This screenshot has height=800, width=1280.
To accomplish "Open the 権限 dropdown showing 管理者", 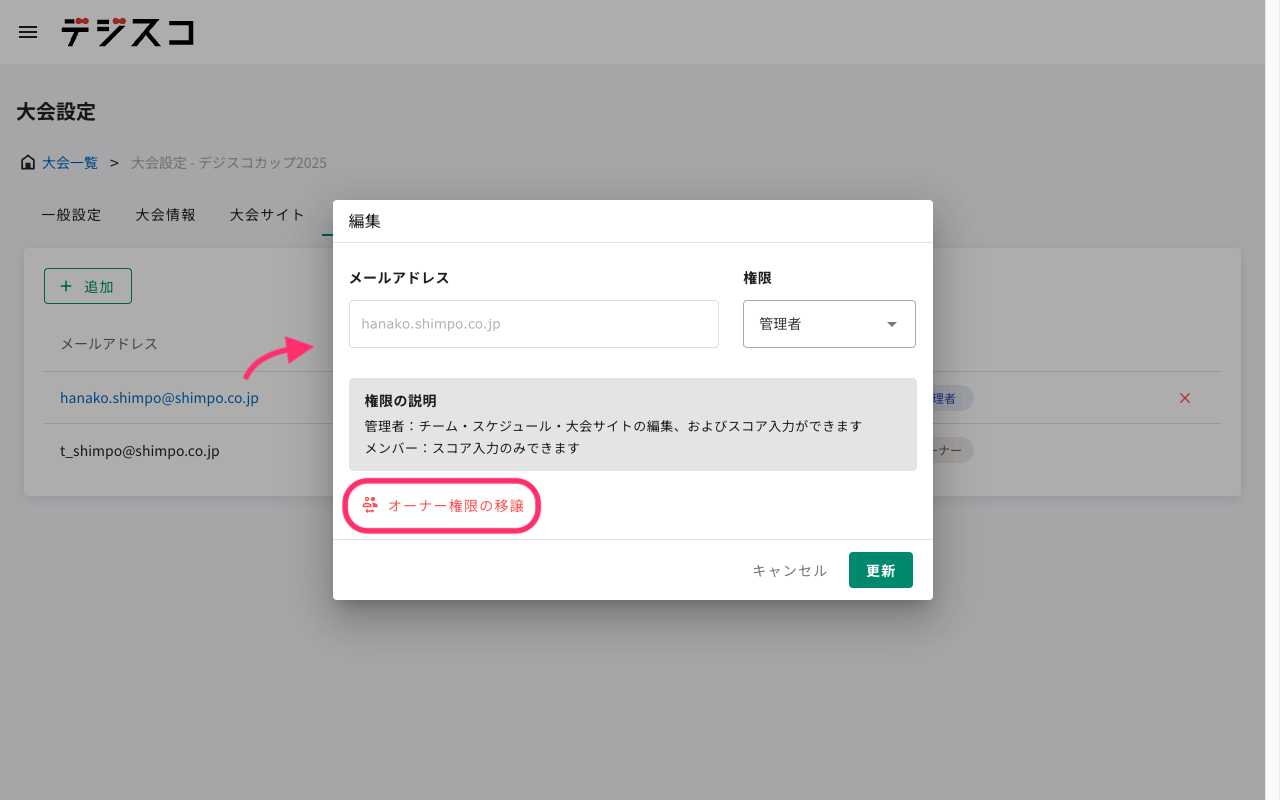I will click(829, 324).
